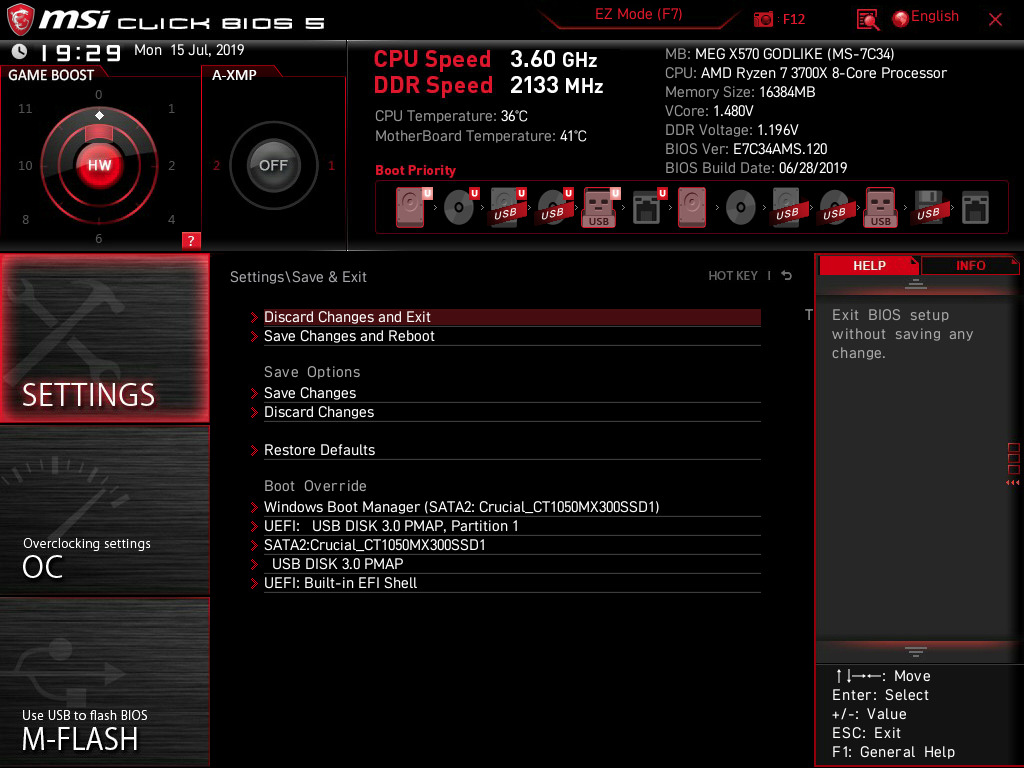The height and width of the screenshot is (768, 1024).
Task: Click the Settings\Save & Exit breadcrumb
Action: click(298, 277)
